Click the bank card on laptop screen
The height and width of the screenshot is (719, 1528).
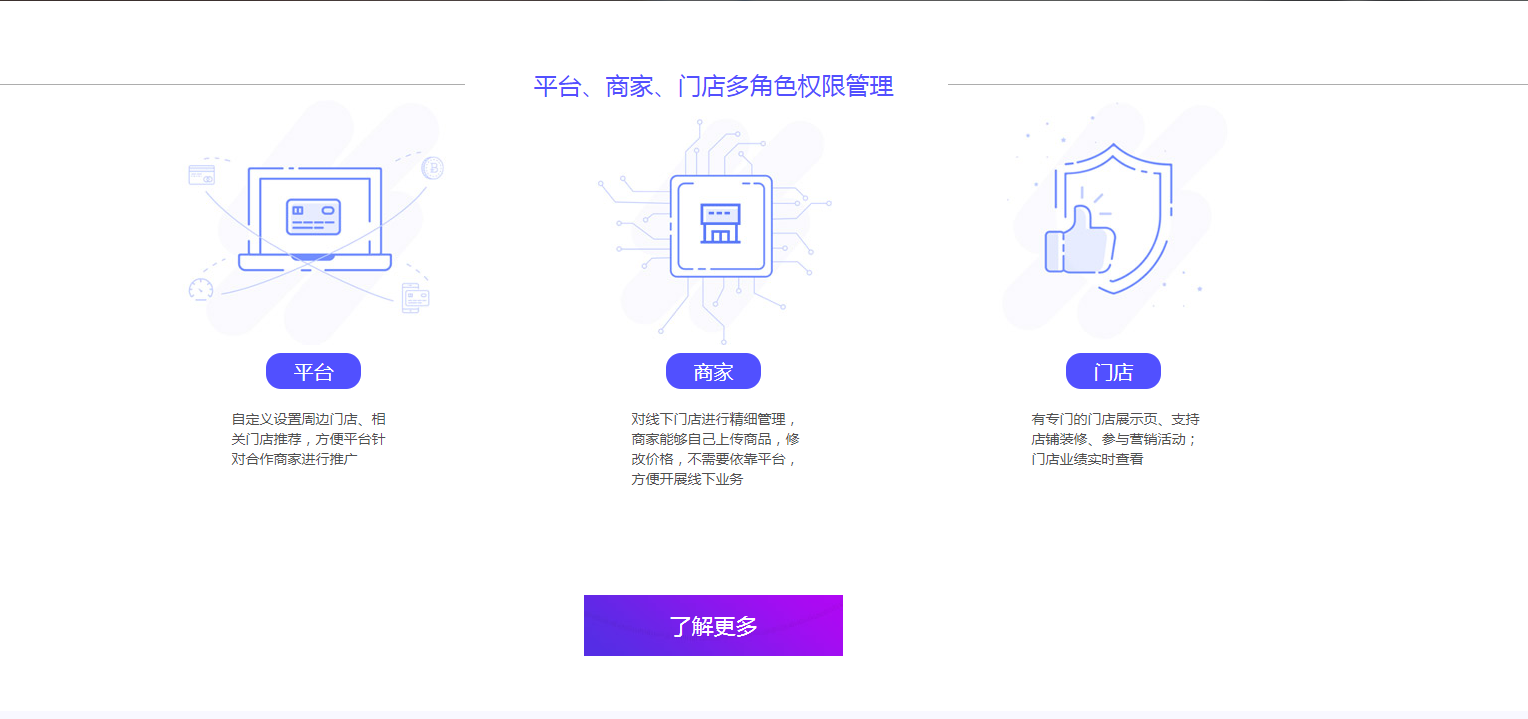(x=314, y=217)
